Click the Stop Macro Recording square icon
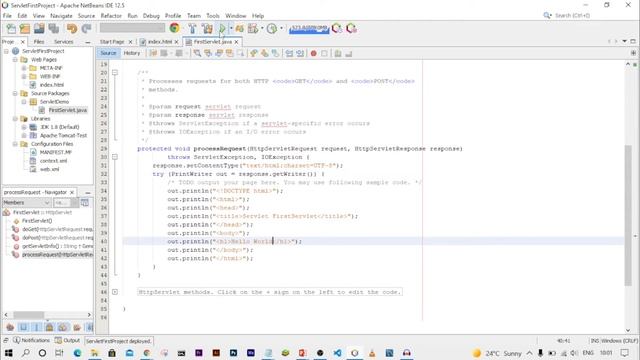This screenshot has height=360, width=640. pyautogui.click(x=324, y=53)
